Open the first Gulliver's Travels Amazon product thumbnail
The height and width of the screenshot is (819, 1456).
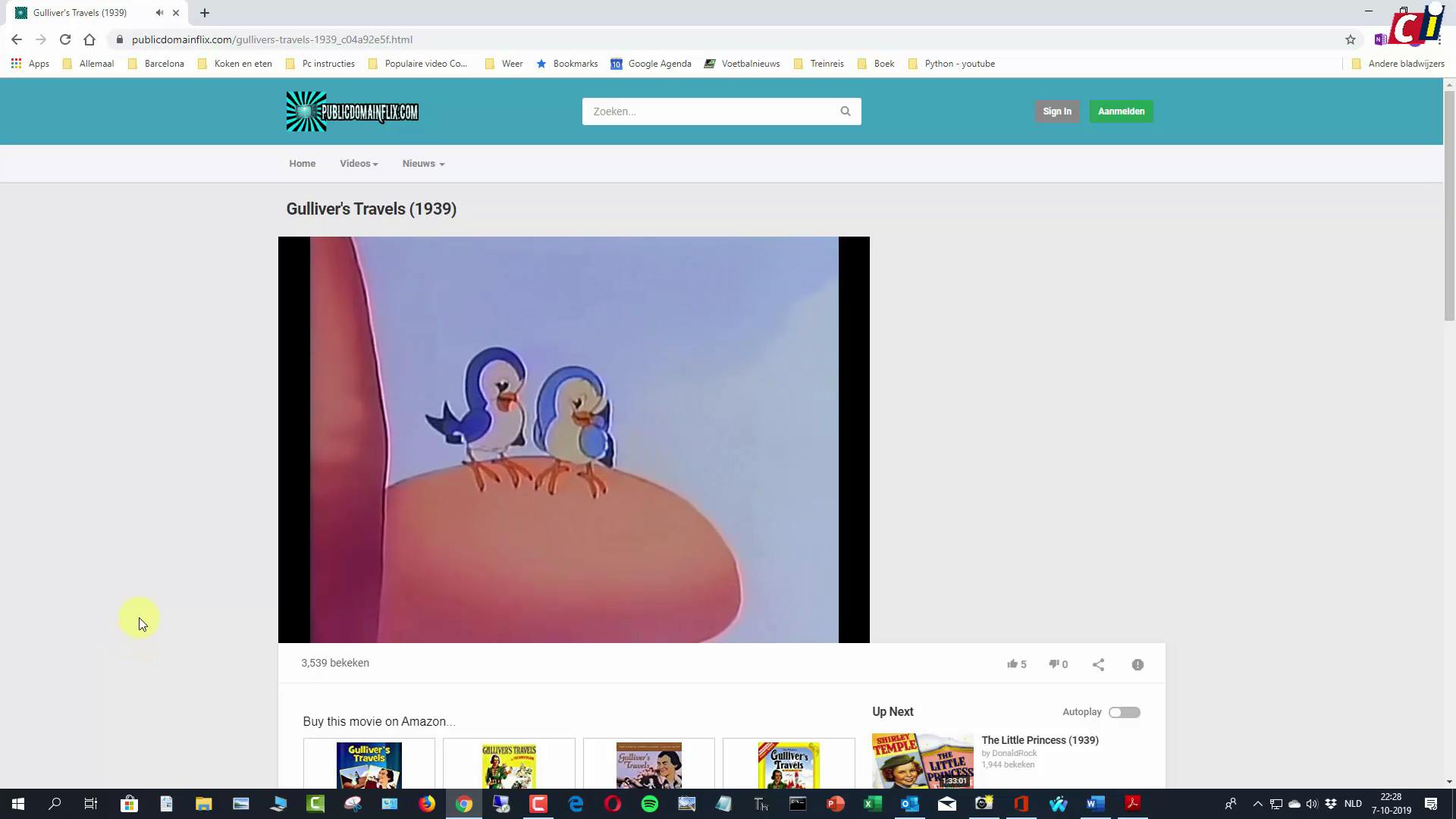coord(369,764)
